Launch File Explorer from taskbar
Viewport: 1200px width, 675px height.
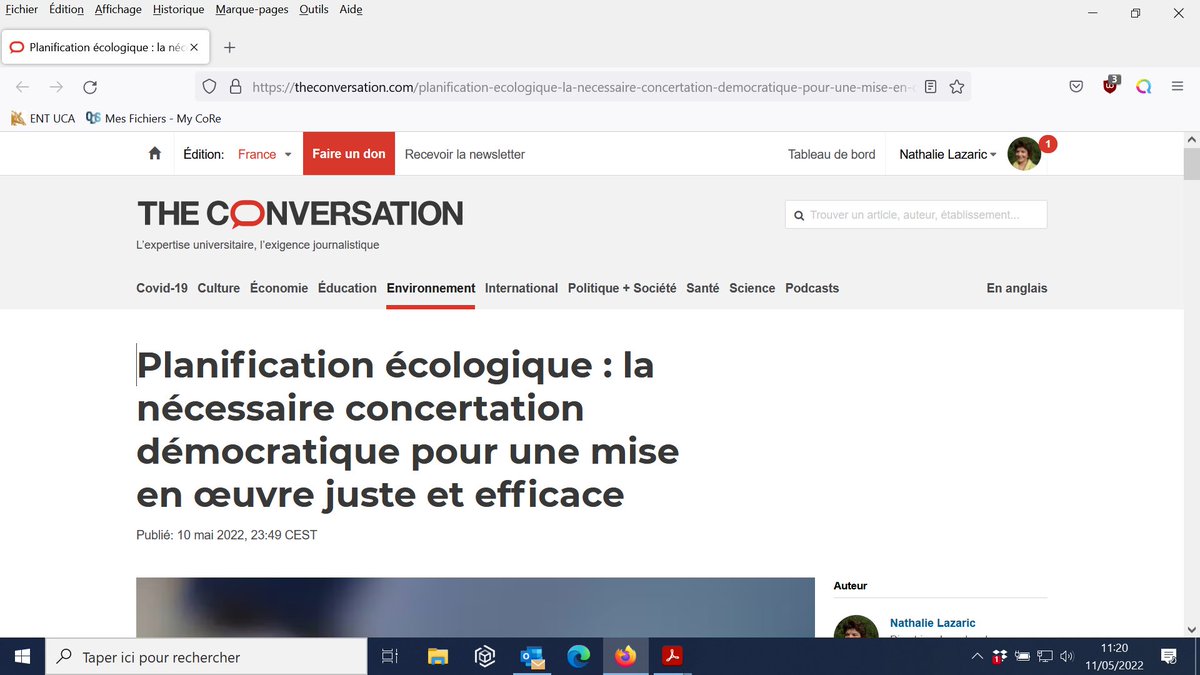pos(438,656)
